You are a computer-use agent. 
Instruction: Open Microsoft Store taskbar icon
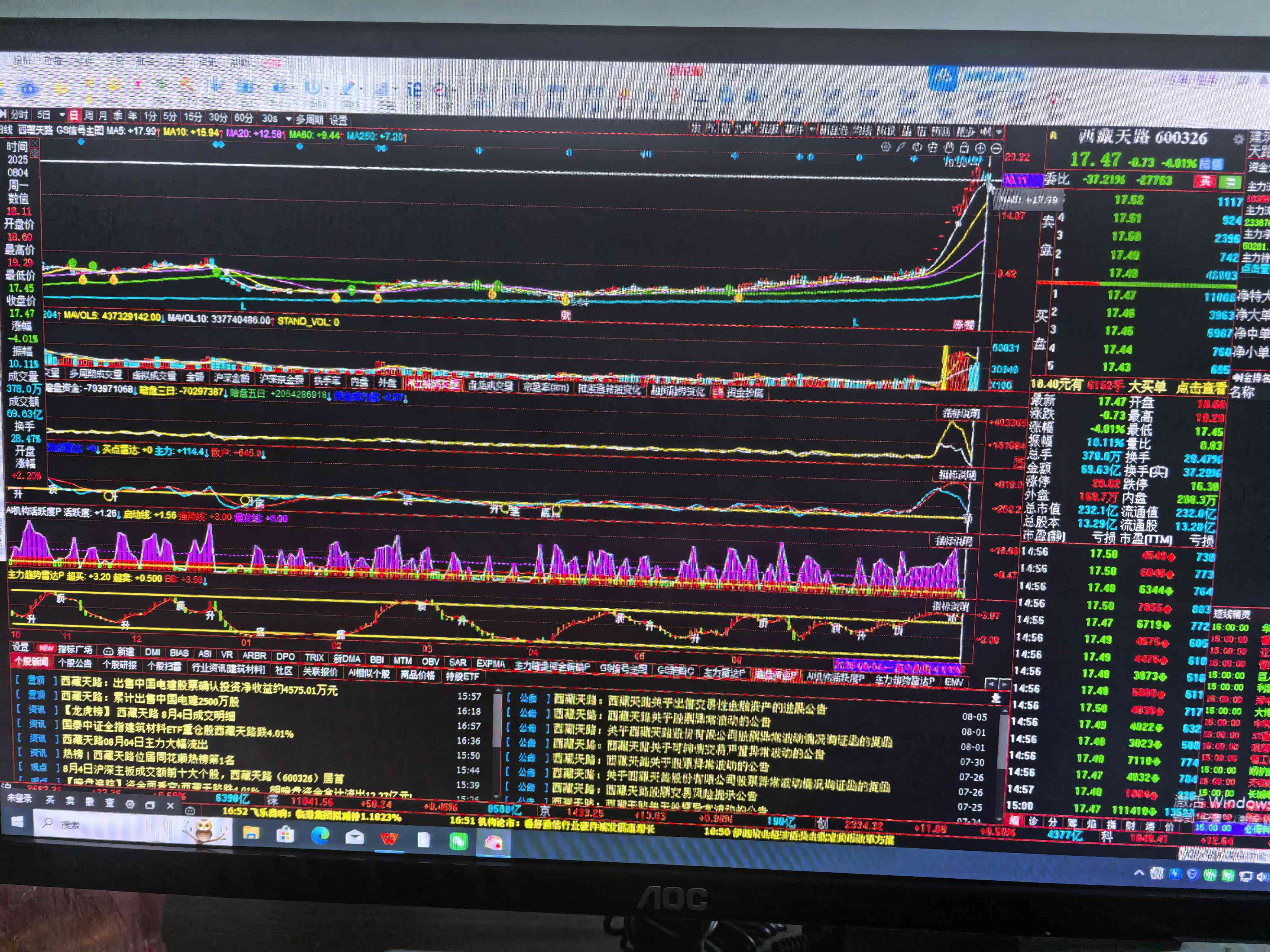(x=285, y=835)
